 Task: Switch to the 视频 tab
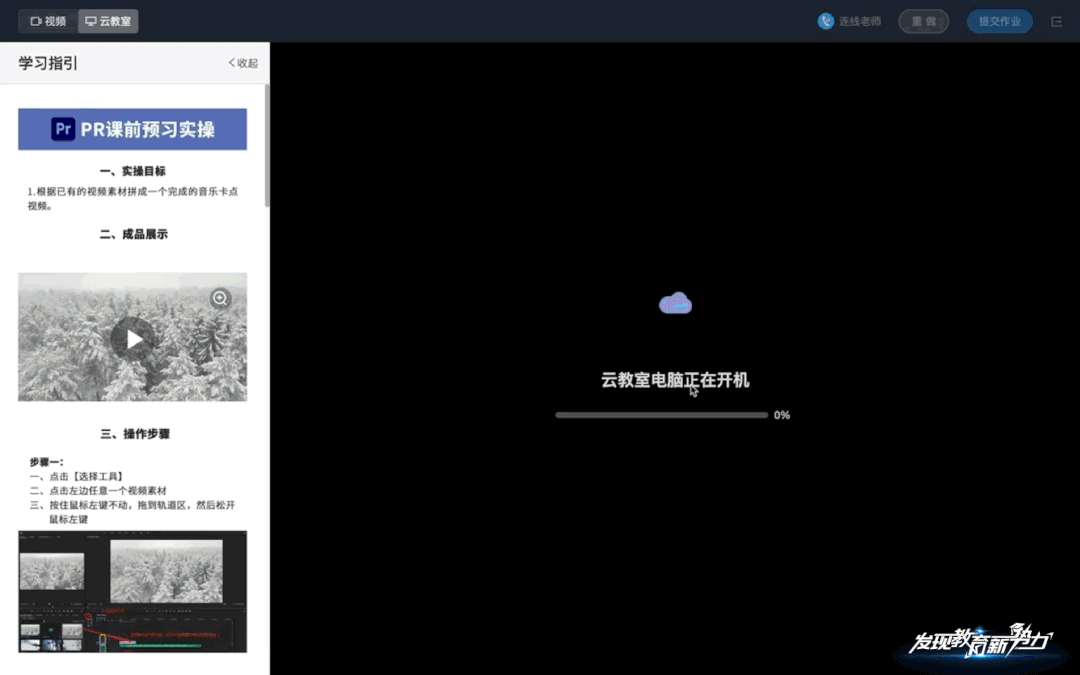47,20
